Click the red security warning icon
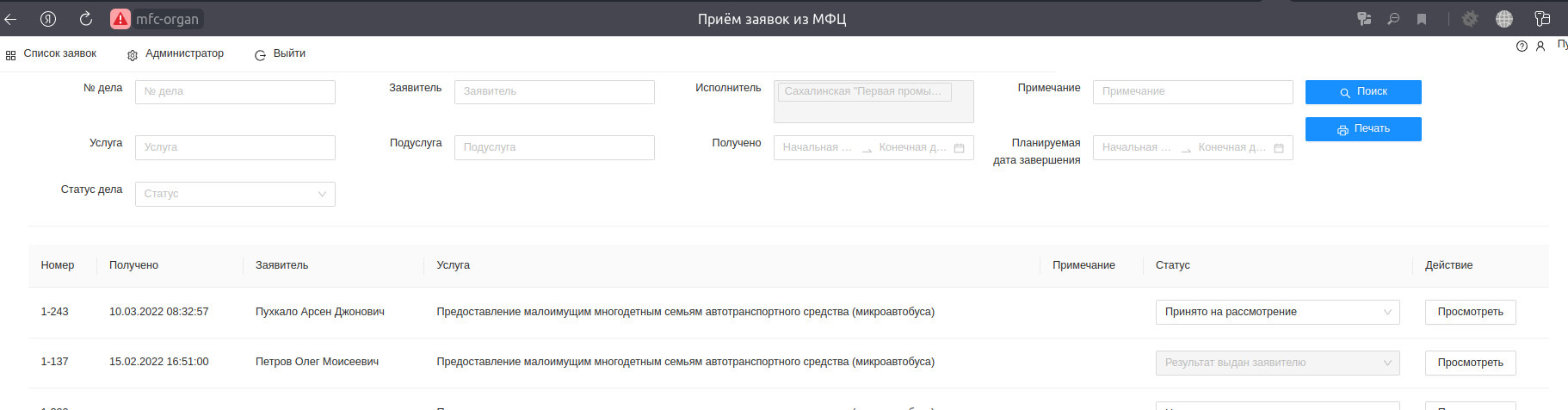Screen dimensions: 1568x410 pyautogui.click(x=120, y=19)
